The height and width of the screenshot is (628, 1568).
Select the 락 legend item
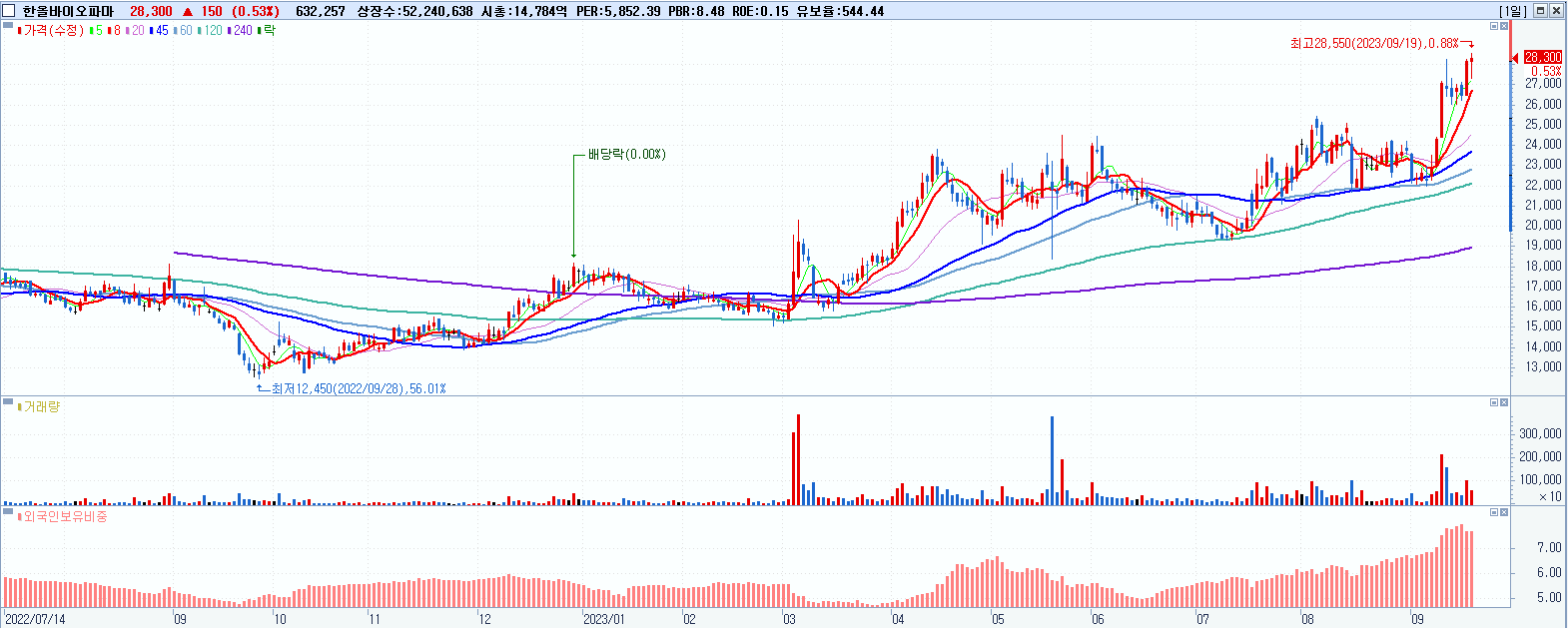(x=266, y=31)
